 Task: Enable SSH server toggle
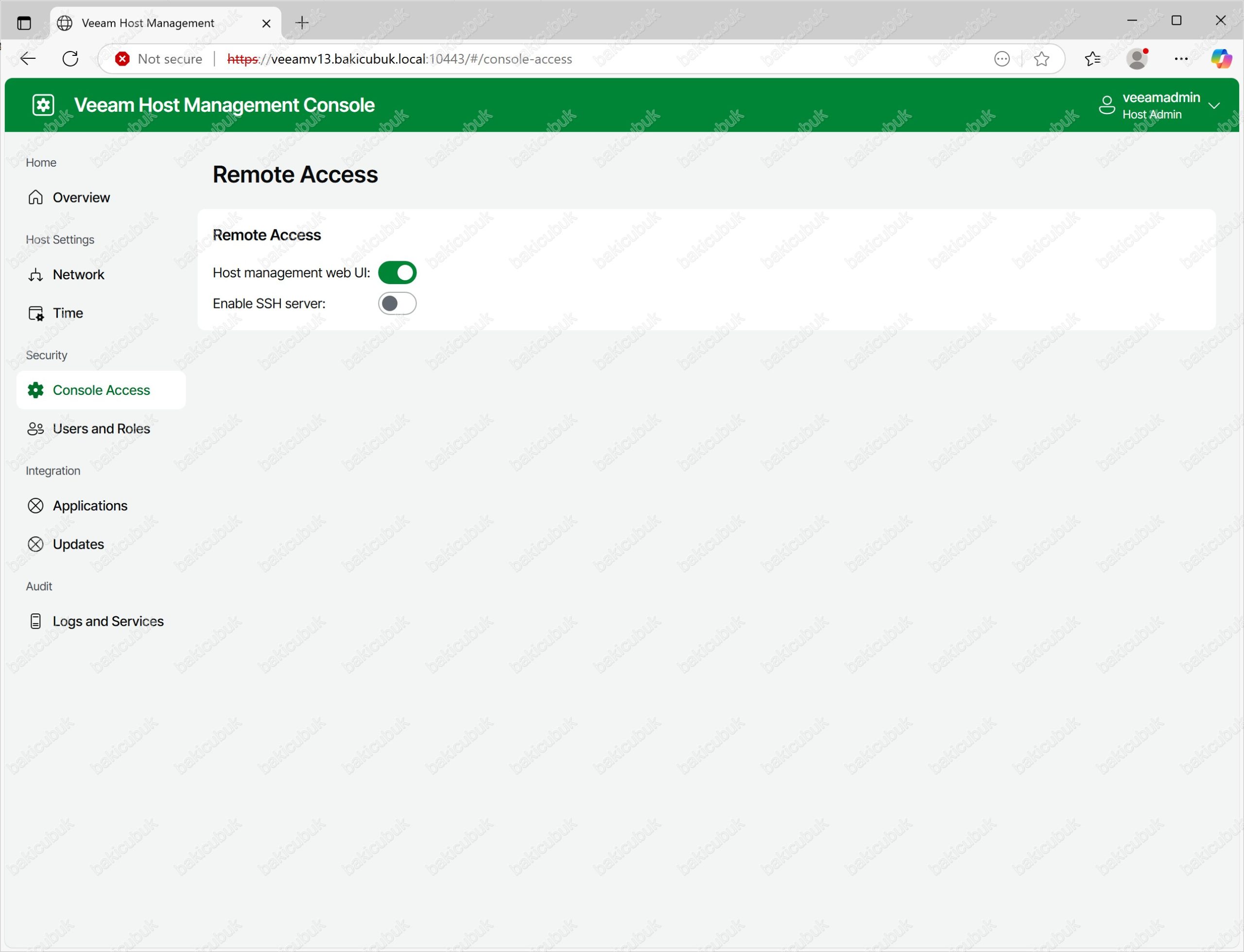click(397, 304)
